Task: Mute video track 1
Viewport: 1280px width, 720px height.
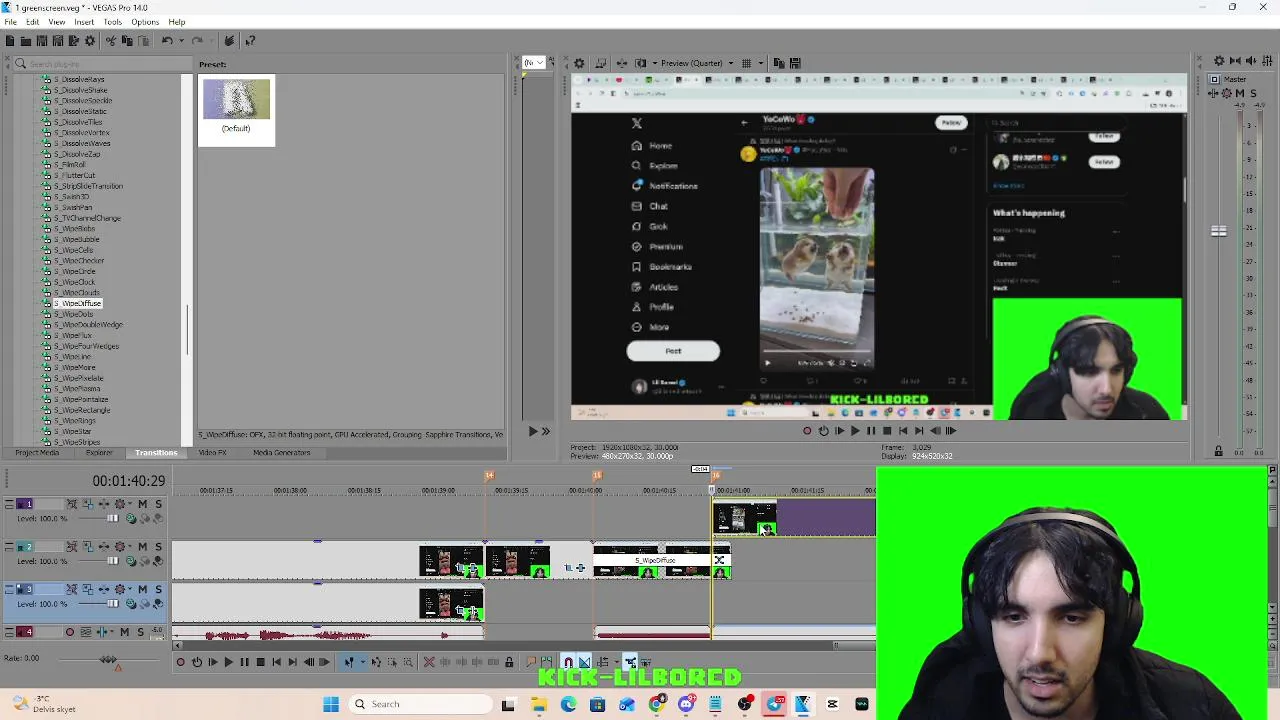Action: [143, 504]
